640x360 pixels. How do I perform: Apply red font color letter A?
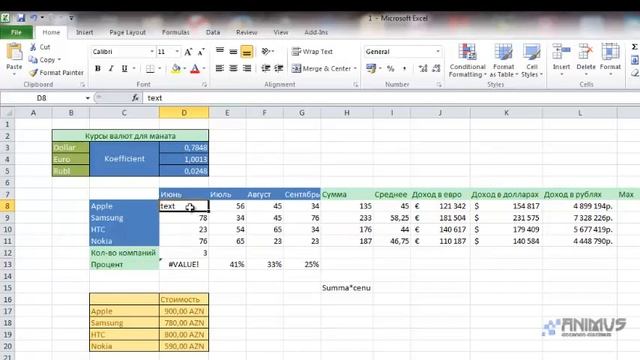tap(195, 69)
